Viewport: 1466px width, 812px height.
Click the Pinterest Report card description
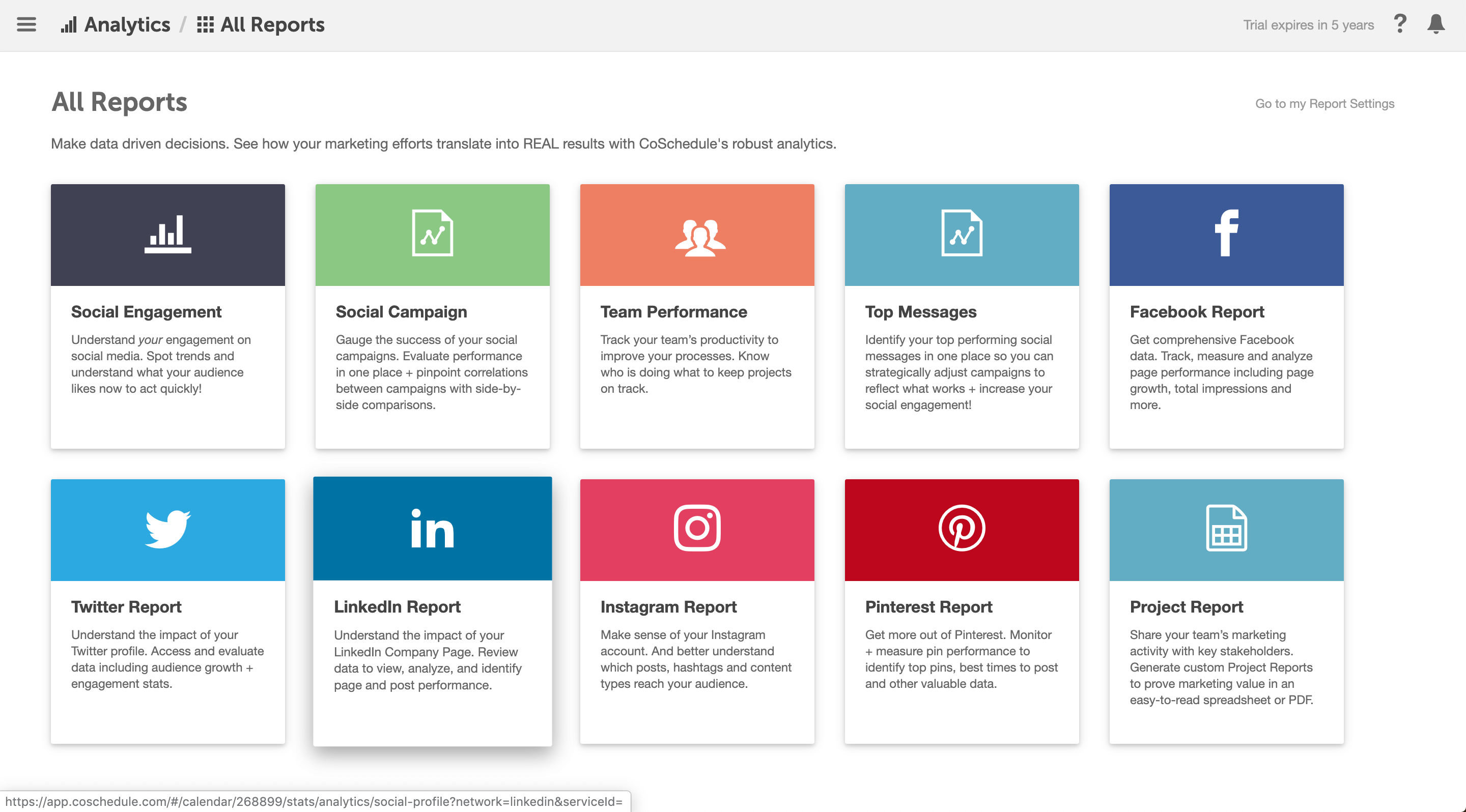pos(962,659)
